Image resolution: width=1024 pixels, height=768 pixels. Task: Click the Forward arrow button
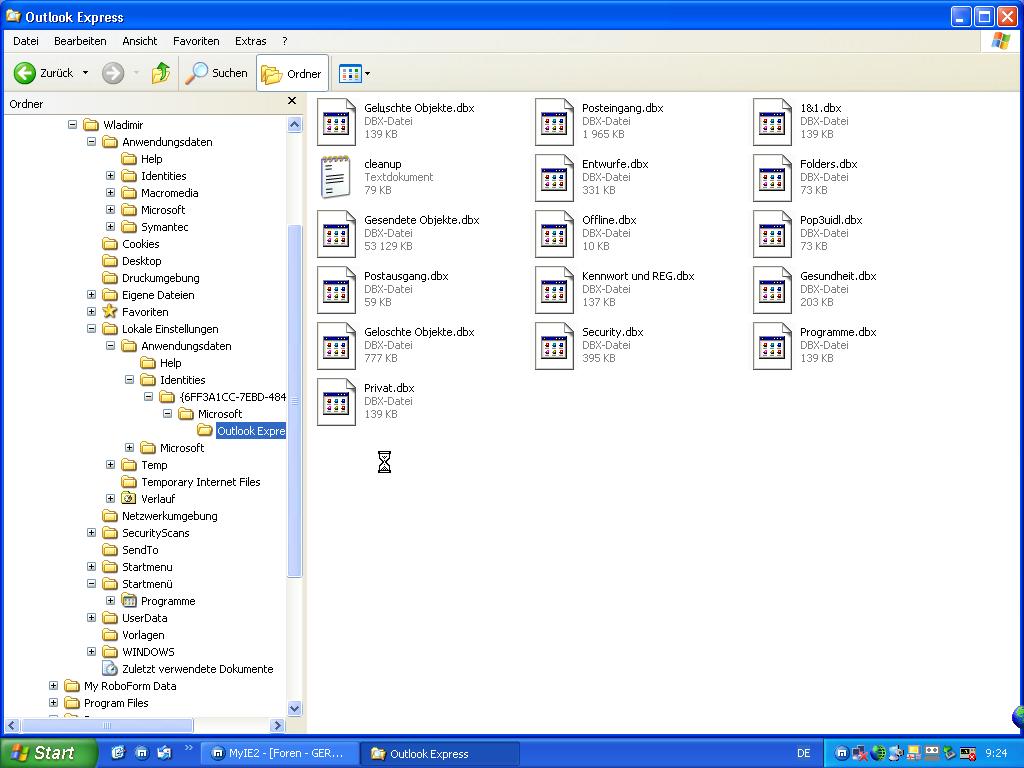point(113,73)
